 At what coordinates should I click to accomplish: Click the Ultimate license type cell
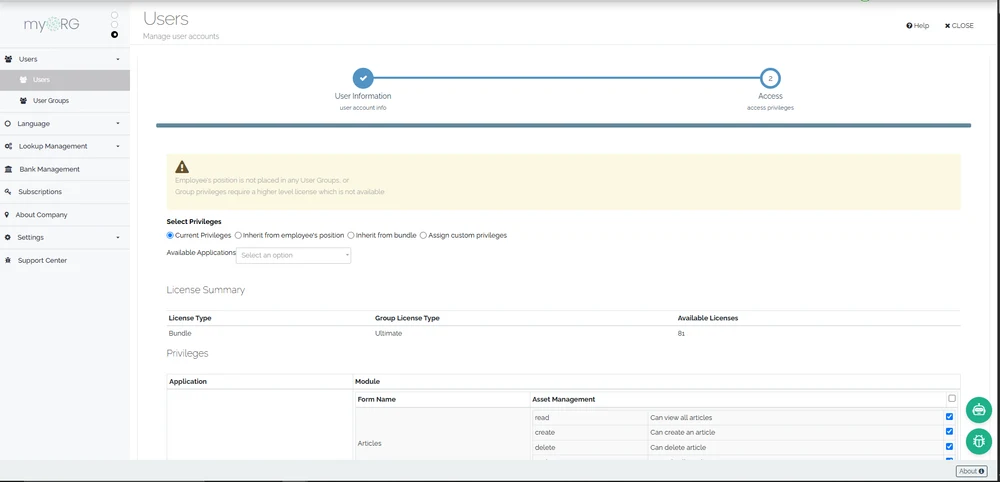click(x=388, y=333)
